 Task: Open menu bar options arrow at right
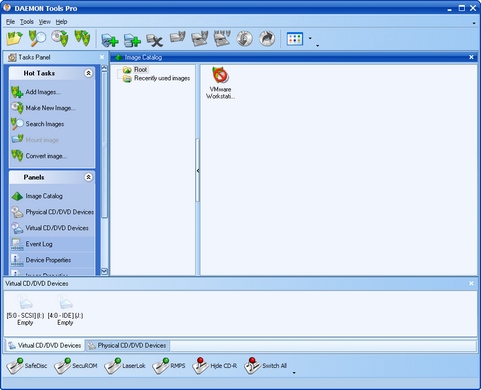[x=474, y=23]
